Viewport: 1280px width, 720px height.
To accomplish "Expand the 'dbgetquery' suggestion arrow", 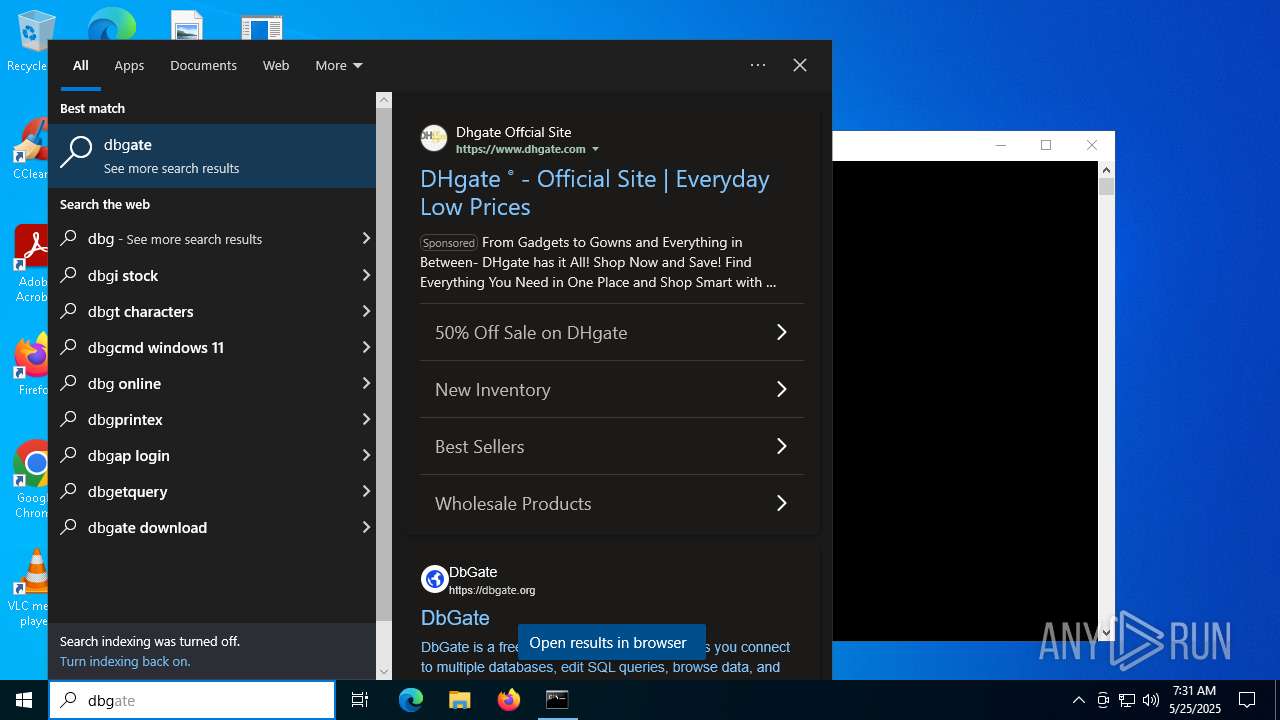I will pyautogui.click(x=366, y=491).
